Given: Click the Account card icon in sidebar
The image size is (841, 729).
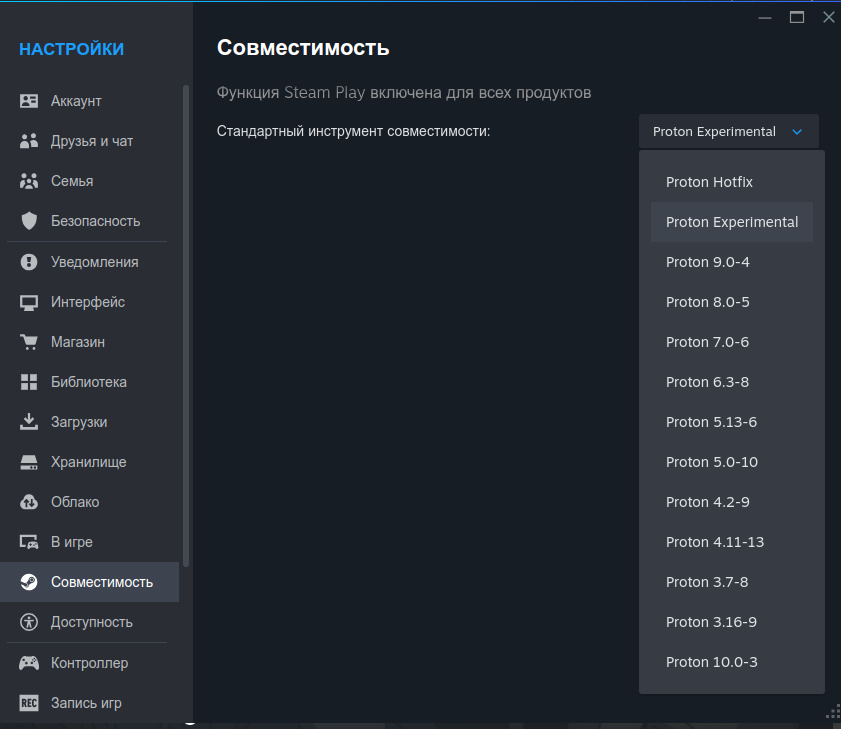Looking at the screenshot, I should tap(30, 101).
